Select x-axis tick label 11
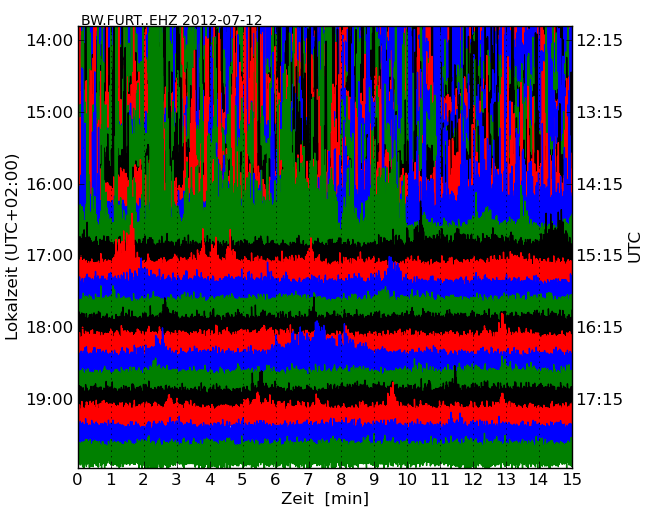Viewport: 650px width, 520px height. [x=440, y=479]
